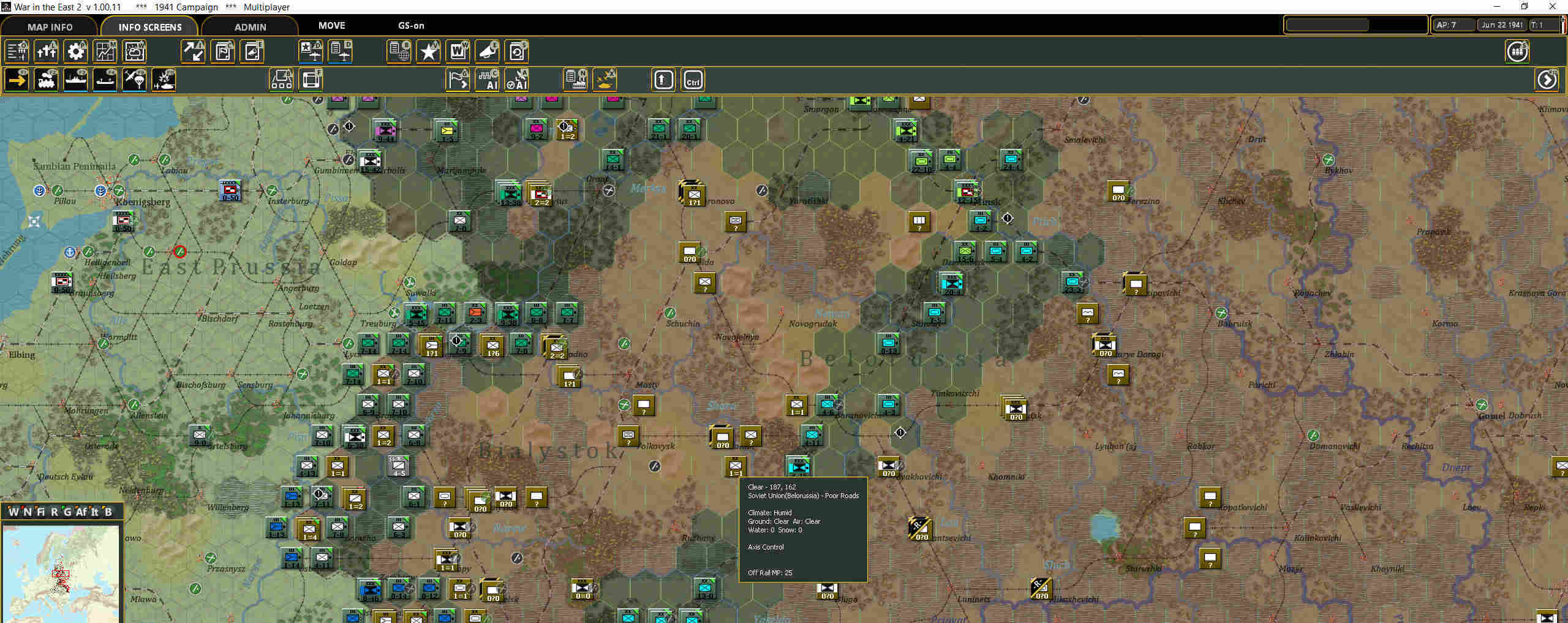Click the Europe minimap thumbnail
Image resolution: width=1568 pixels, height=623 pixels.
(60, 573)
